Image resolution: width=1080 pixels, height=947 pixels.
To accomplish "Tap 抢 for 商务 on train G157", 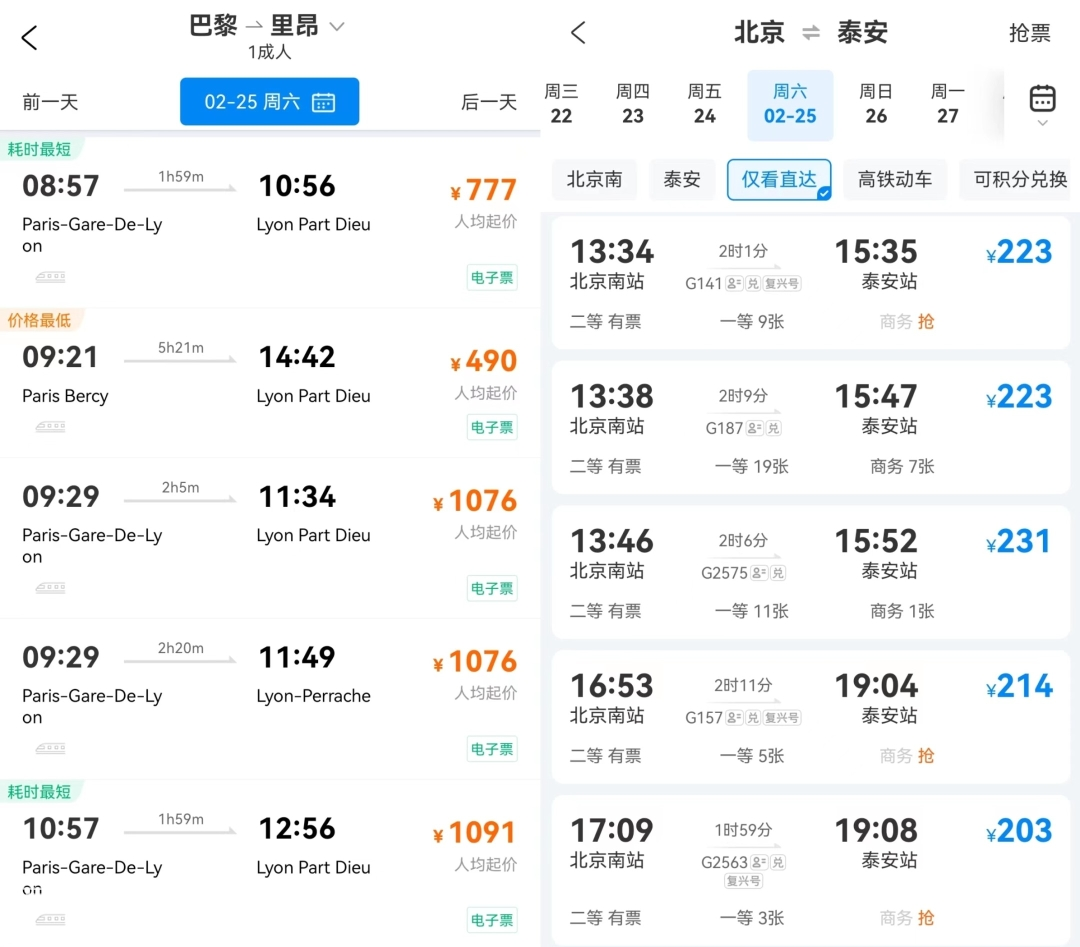I will [x=926, y=756].
